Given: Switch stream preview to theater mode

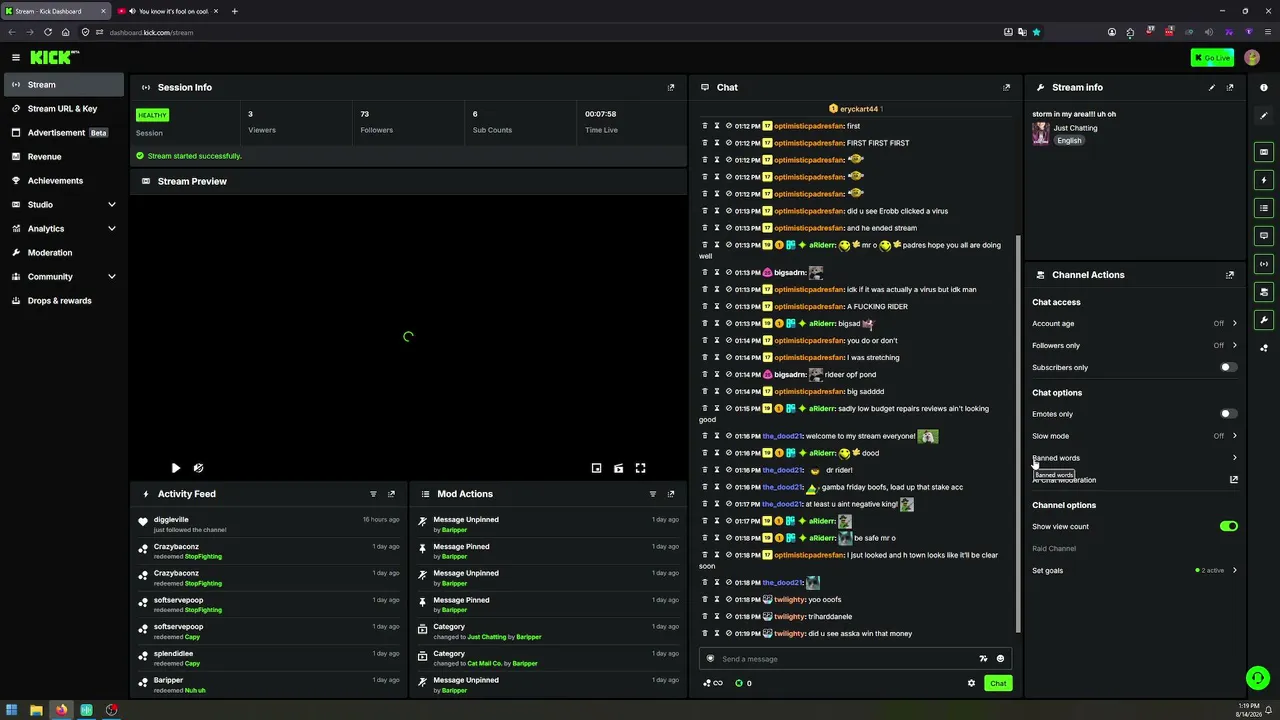Looking at the screenshot, I should 619,468.
